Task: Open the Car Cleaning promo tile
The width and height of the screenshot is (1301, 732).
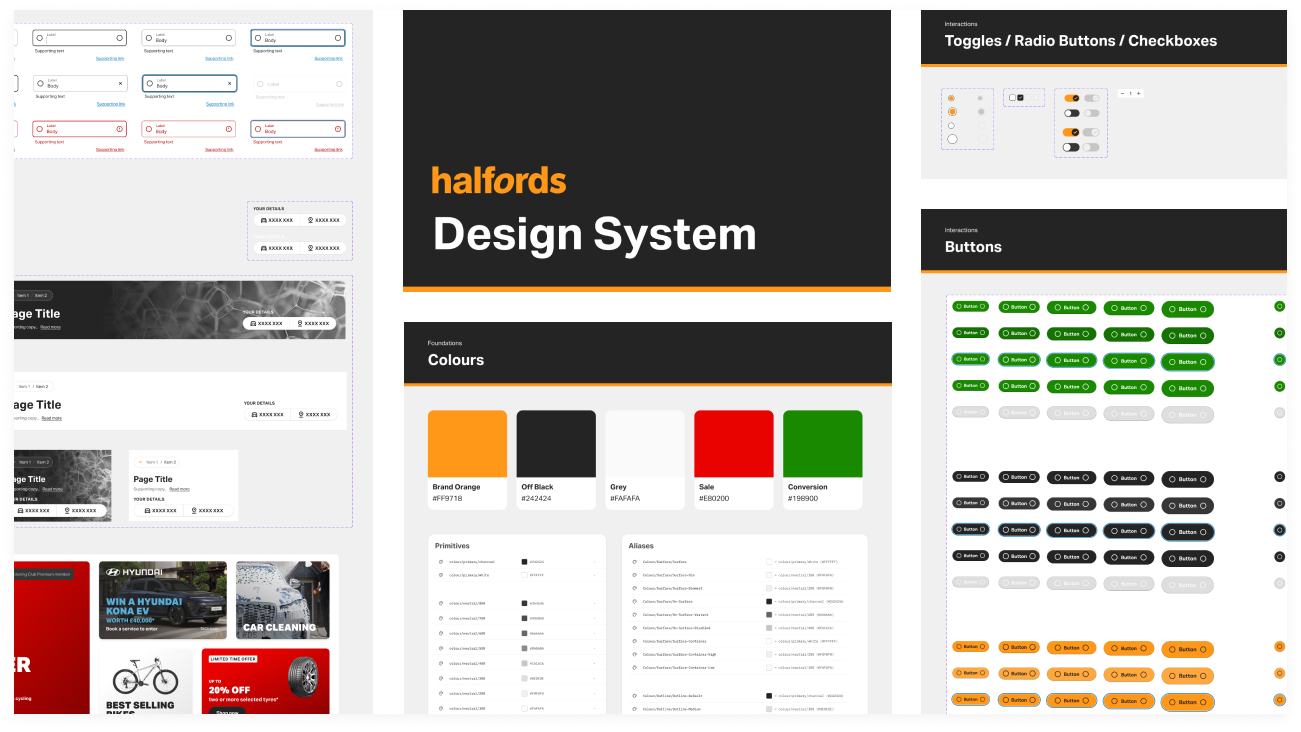Action: 282,600
